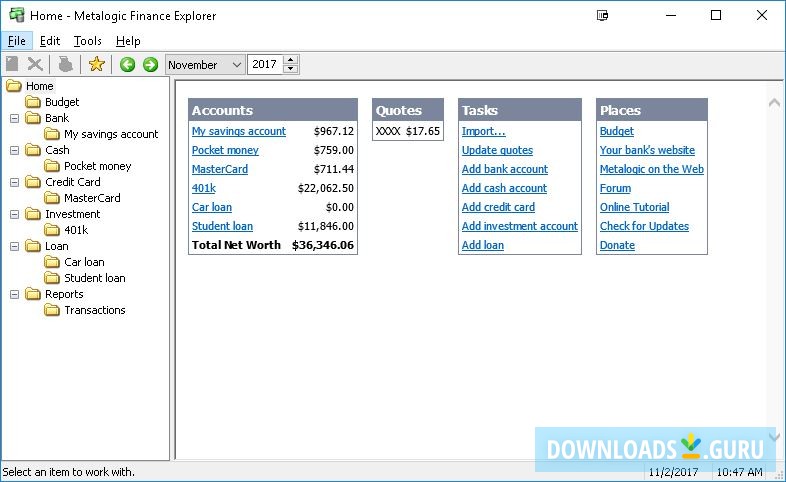Go to next month with green forward arrow
This screenshot has width=786, height=482.
coord(150,65)
